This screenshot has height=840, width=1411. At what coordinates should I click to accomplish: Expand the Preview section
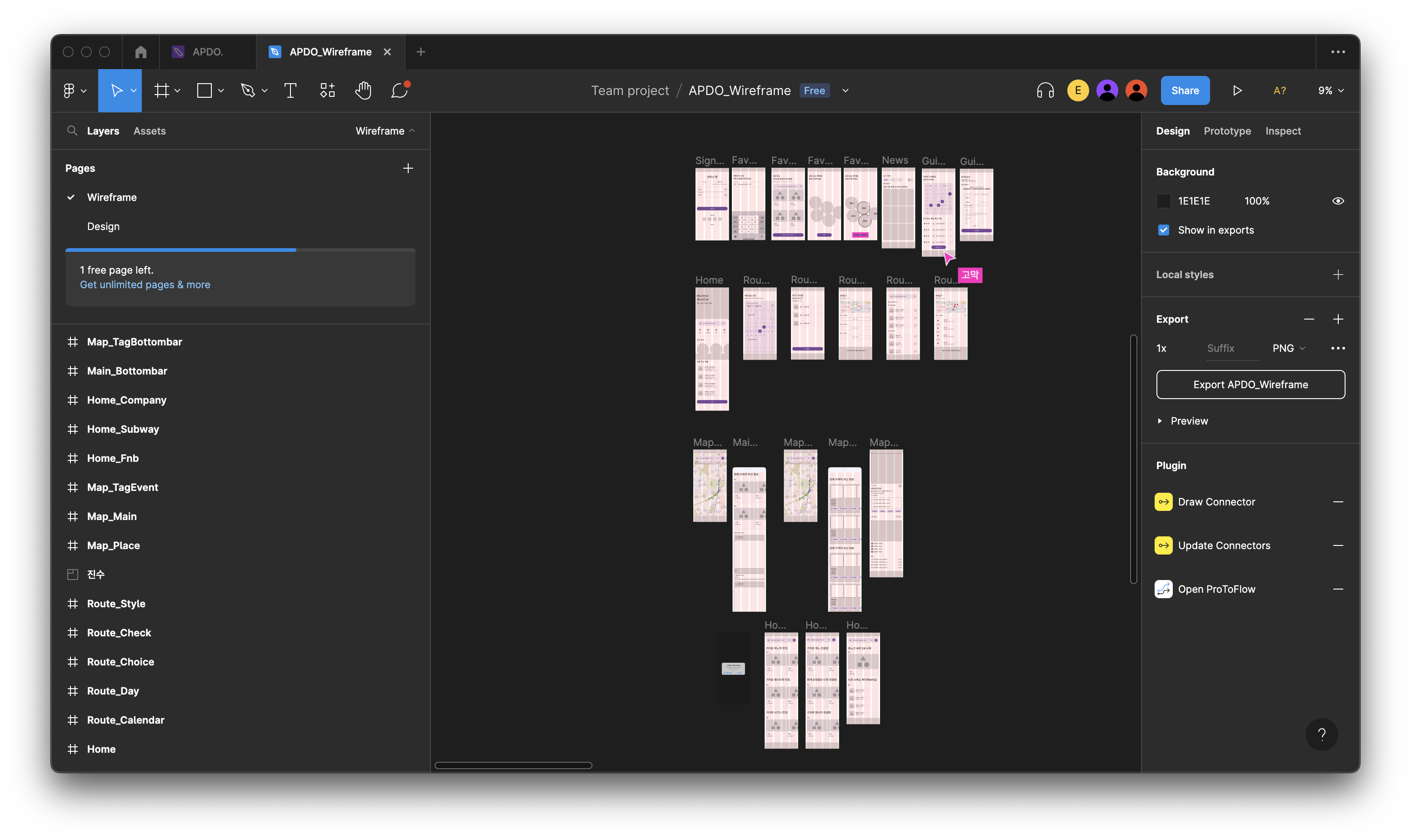pyautogui.click(x=1160, y=421)
